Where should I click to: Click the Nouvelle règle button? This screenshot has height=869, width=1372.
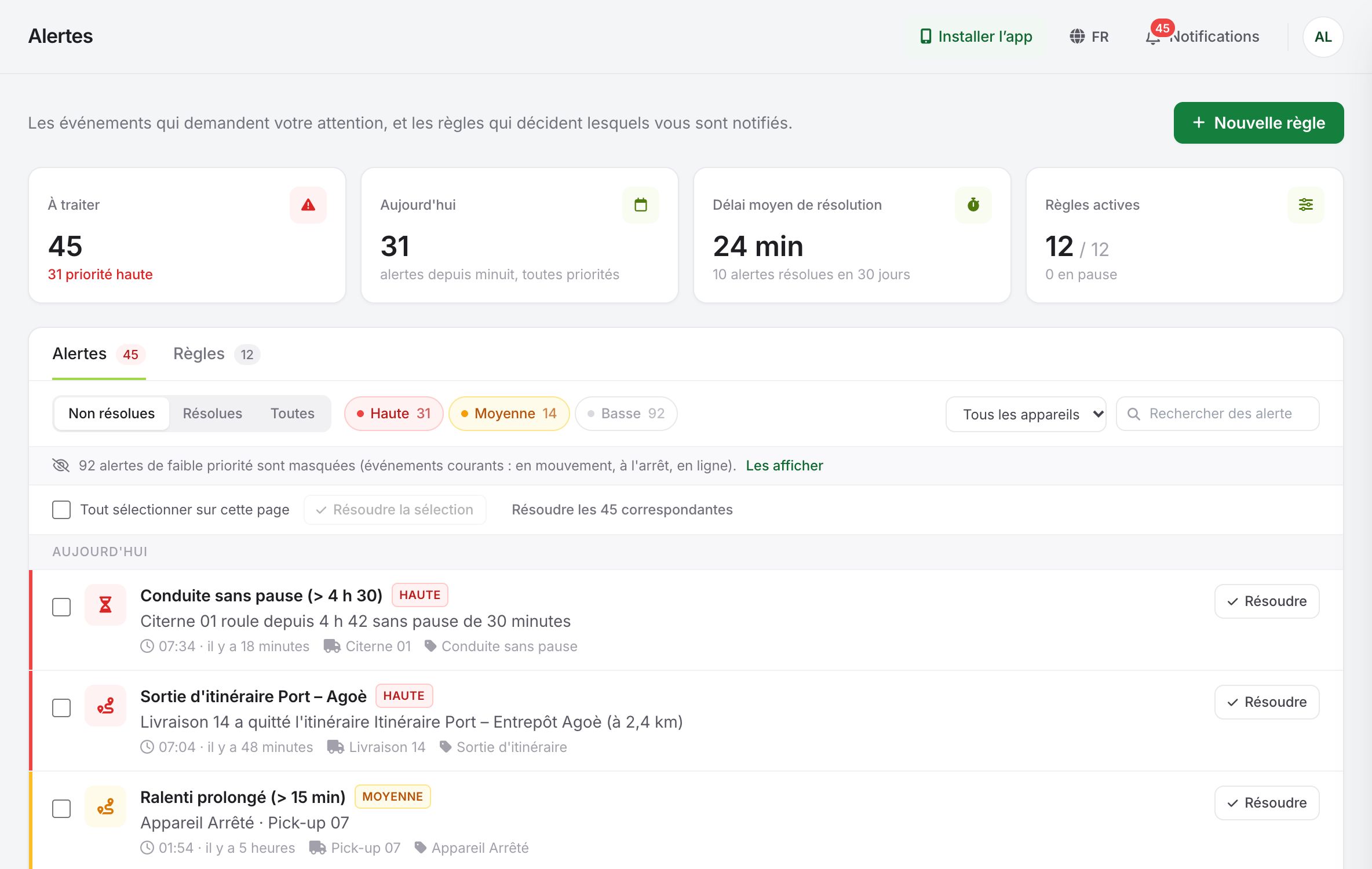pos(1258,123)
